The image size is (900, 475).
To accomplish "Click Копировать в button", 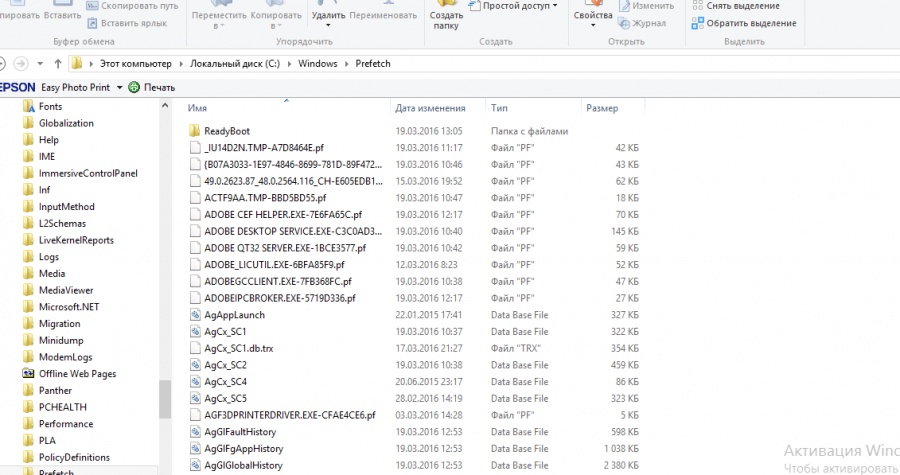I will click(x=276, y=16).
